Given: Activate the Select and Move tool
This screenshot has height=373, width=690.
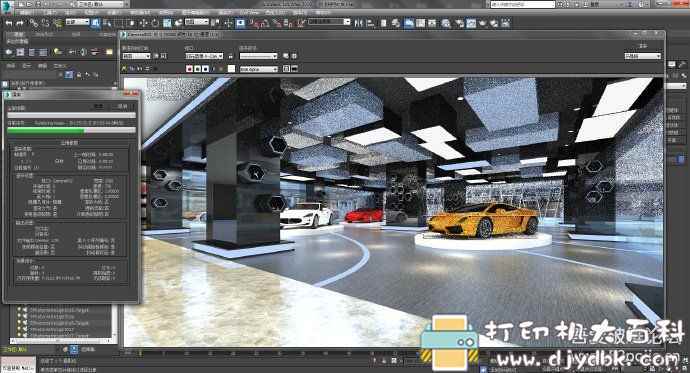Looking at the screenshot, I should [143, 23].
